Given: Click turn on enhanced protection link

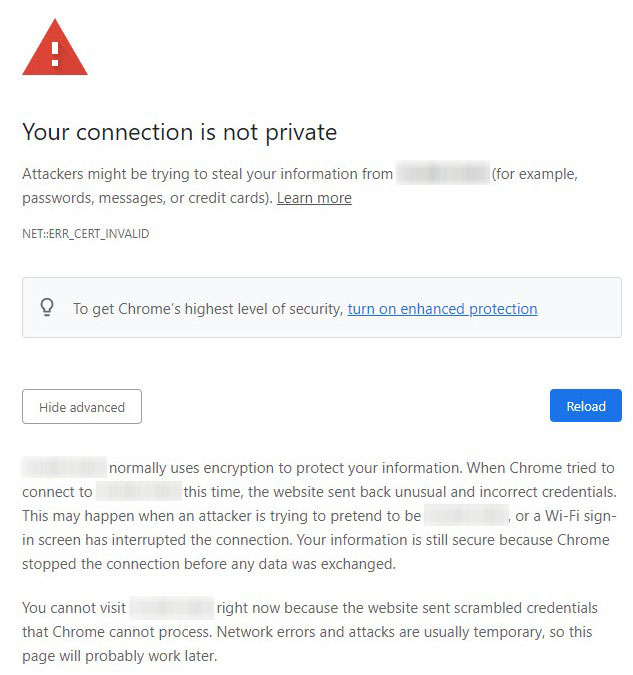Looking at the screenshot, I should click(442, 309).
